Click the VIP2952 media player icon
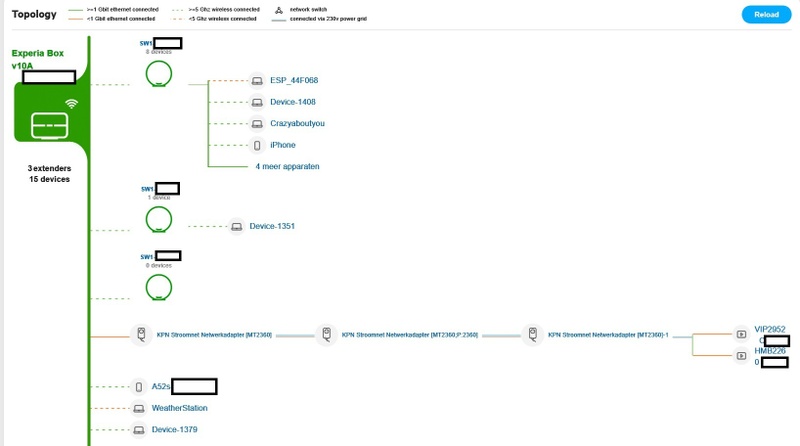This screenshot has width=800, height=446. pos(741,334)
